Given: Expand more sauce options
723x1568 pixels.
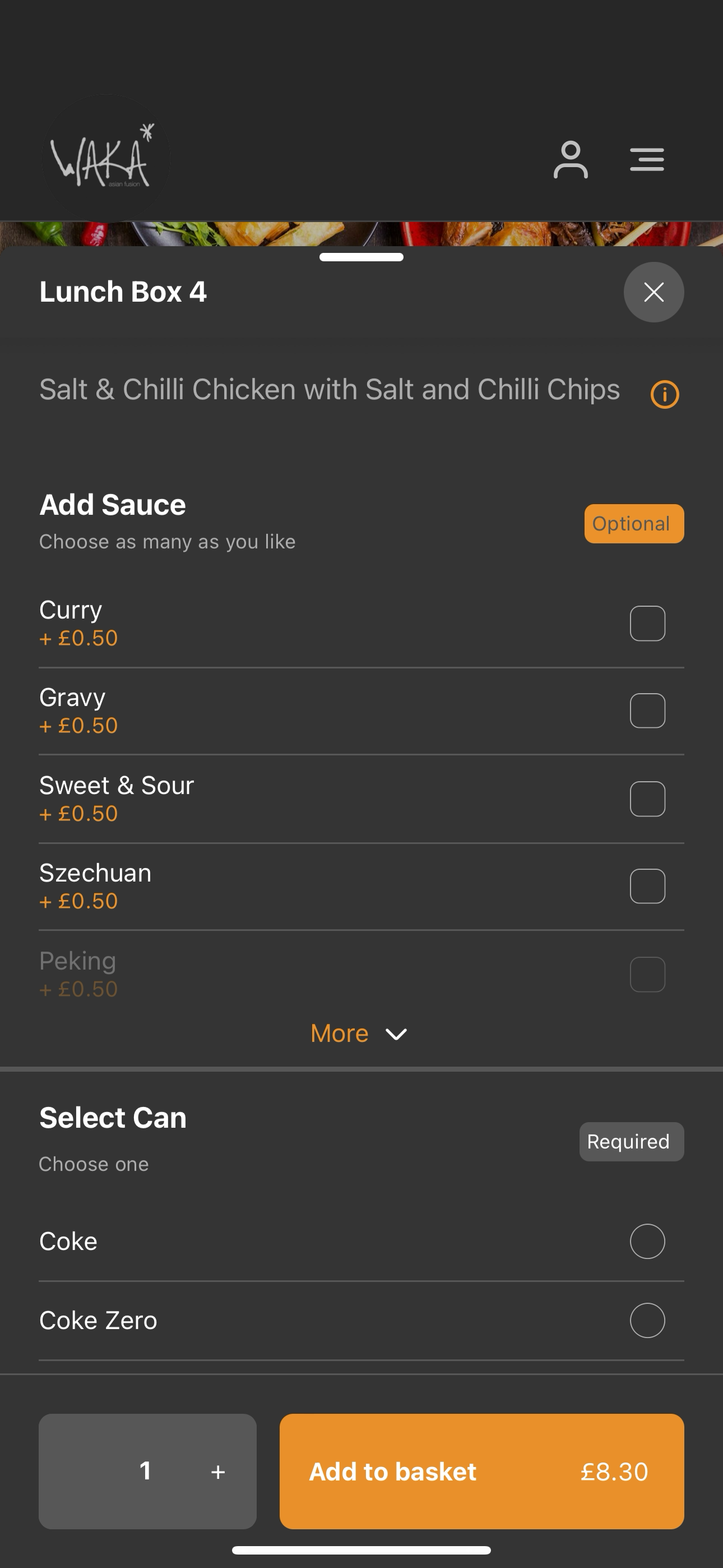Looking at the screenshot, I should 359,1034.
